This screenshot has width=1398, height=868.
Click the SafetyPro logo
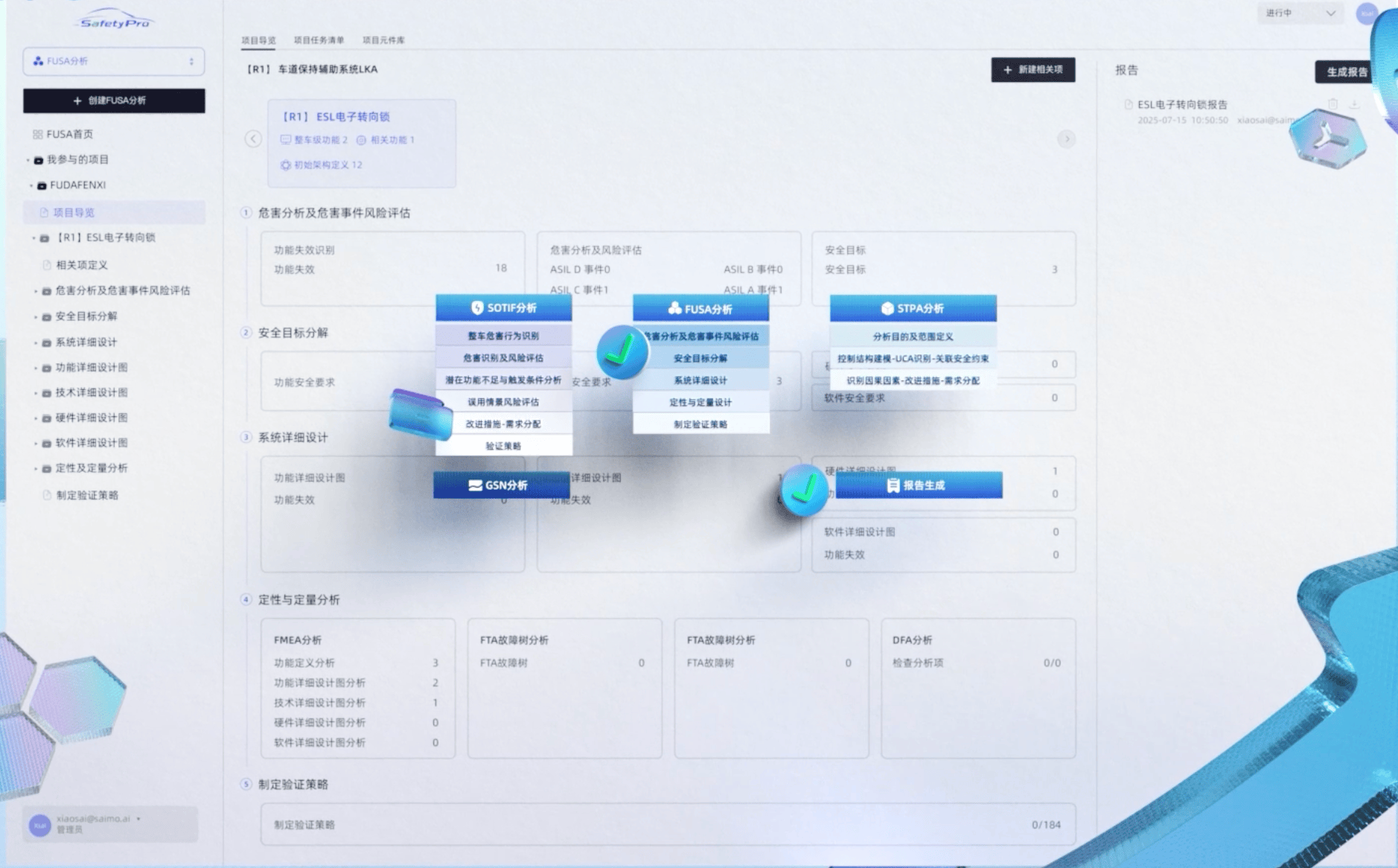[114, 21]
